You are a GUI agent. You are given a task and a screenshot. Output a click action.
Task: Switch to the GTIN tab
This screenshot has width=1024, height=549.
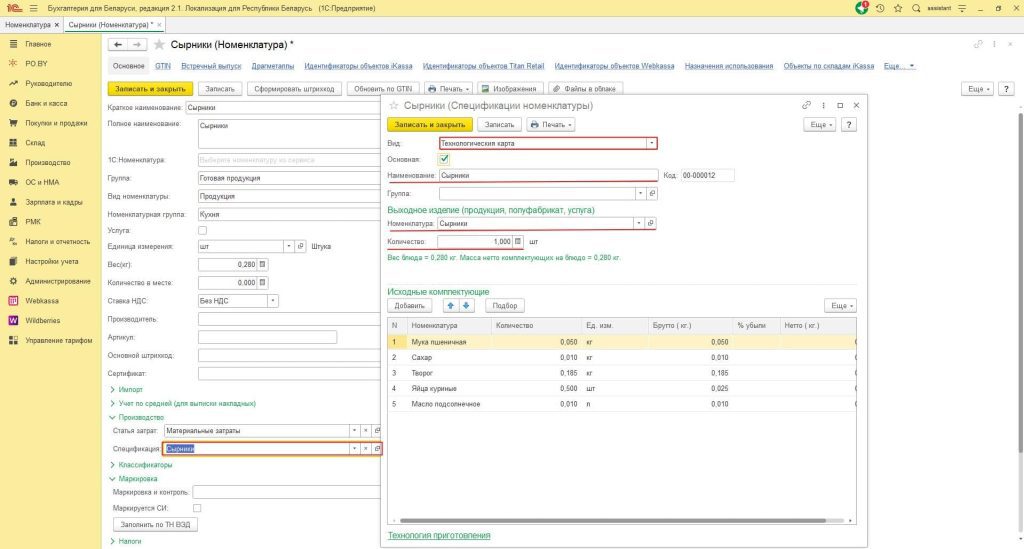tap(163, 66)
